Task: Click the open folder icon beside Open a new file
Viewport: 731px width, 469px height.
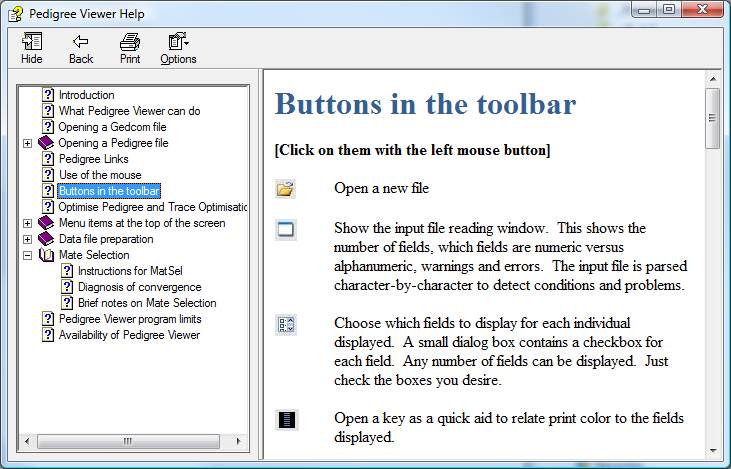Action: tap(285, 188)
